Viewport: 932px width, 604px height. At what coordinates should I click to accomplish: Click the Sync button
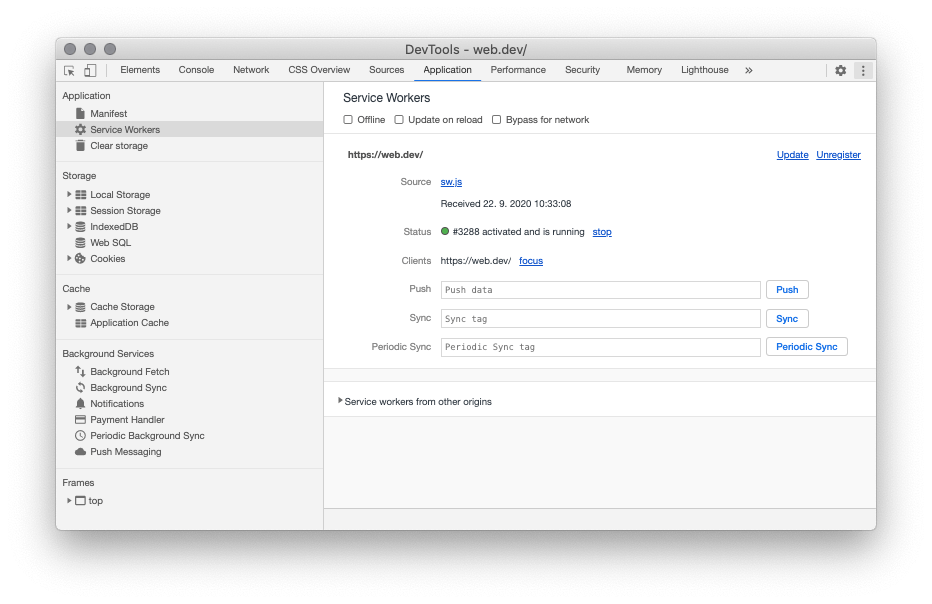[x=787, y=319]
